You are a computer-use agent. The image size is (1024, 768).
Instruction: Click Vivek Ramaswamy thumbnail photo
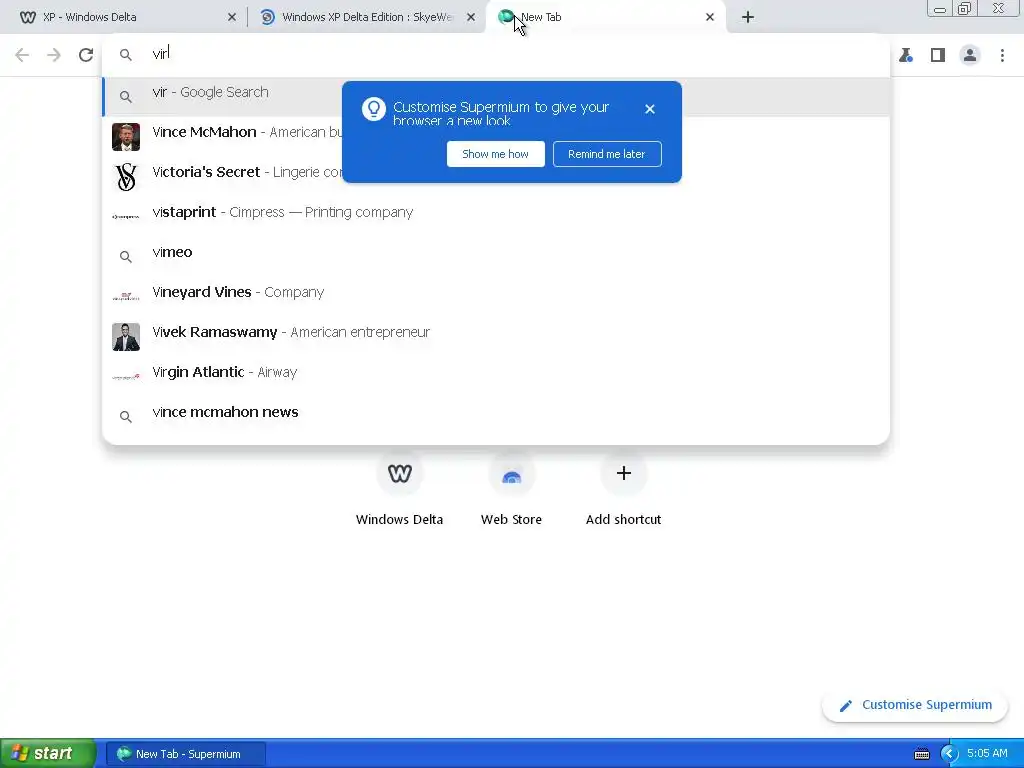coord(125,337)
